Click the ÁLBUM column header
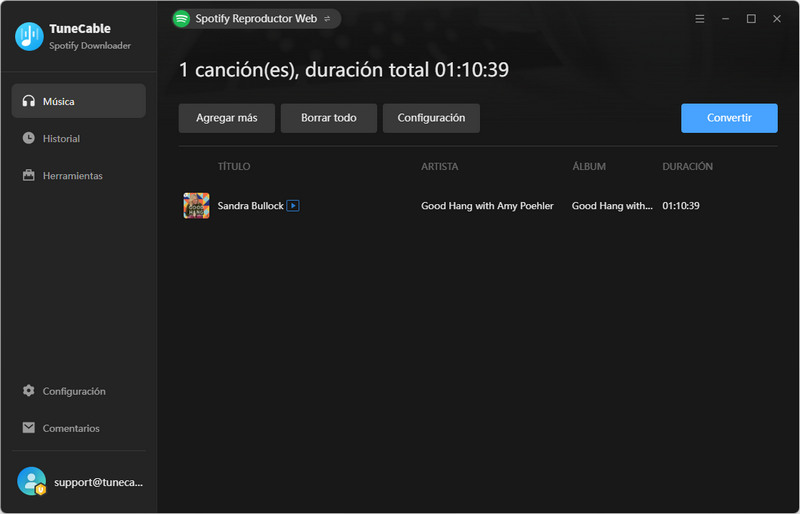Viewport: 800px width, 514px height. pos(589,166)
